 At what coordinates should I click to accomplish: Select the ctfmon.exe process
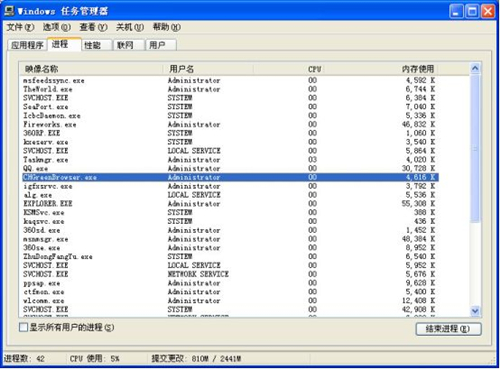(230, 292)
